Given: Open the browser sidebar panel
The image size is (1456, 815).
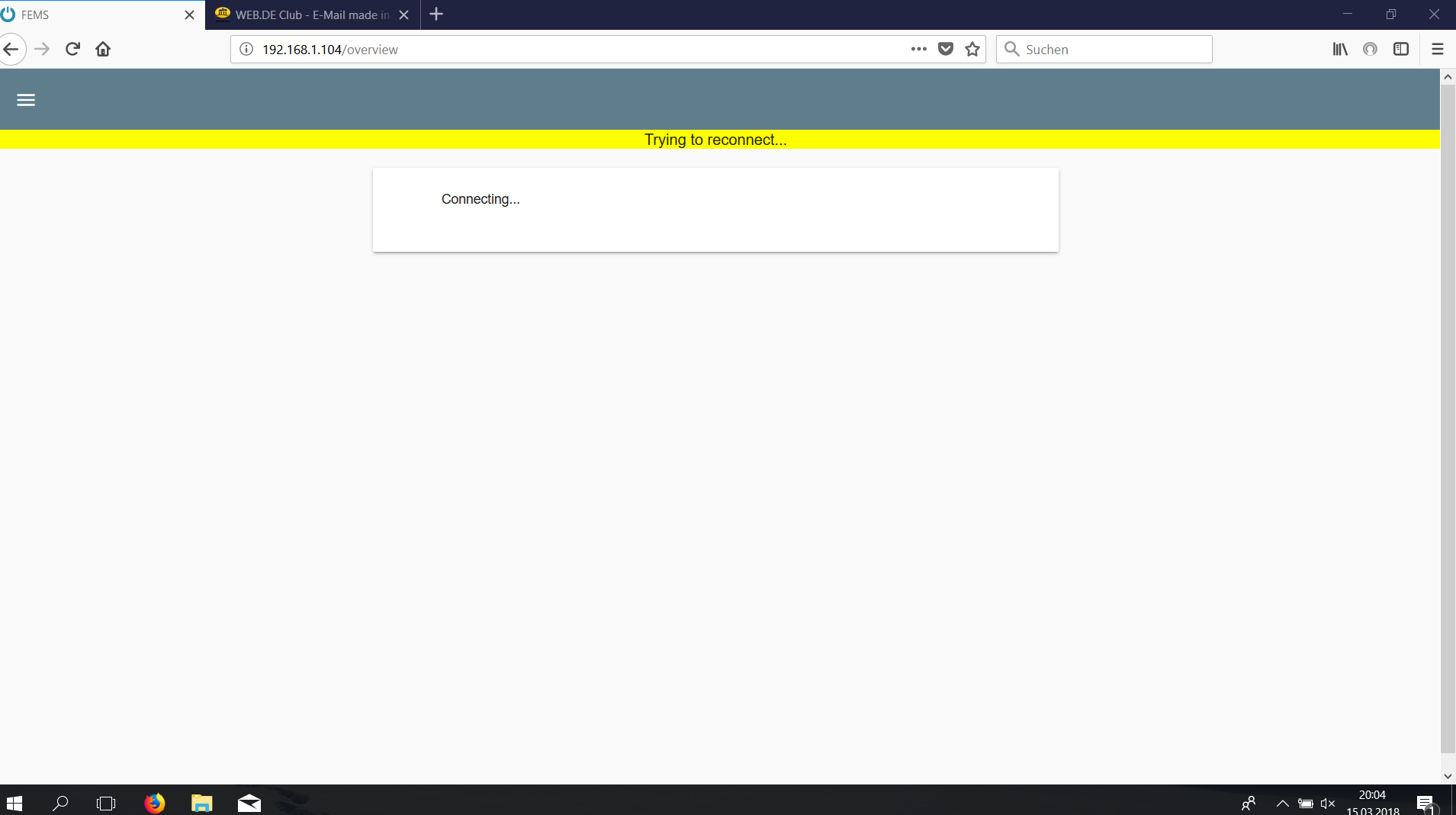Looking at the screenshot, I should tap(1401, 49).
